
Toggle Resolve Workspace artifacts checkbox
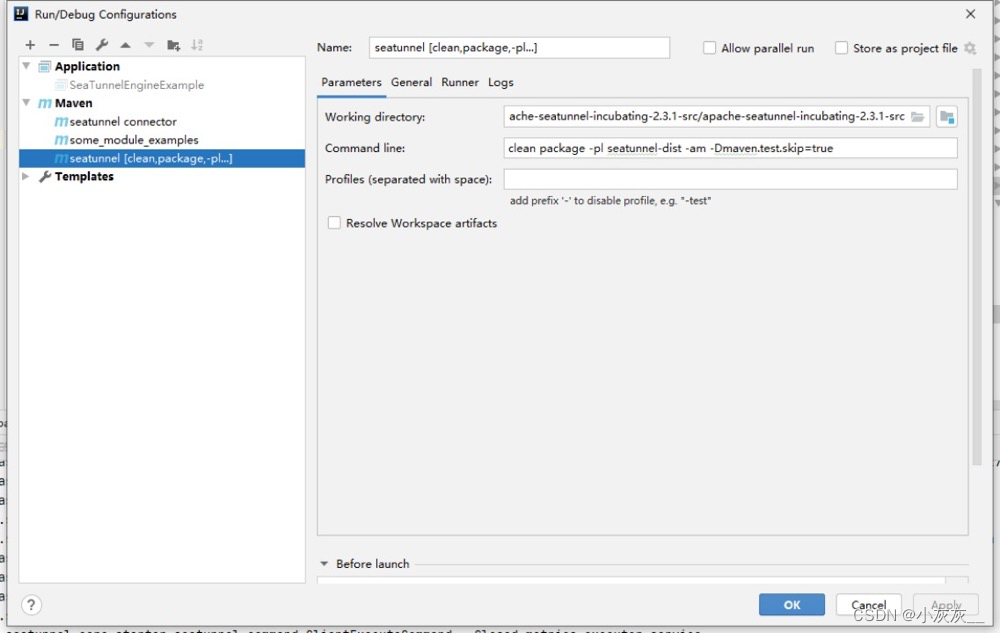click(334, 223)
